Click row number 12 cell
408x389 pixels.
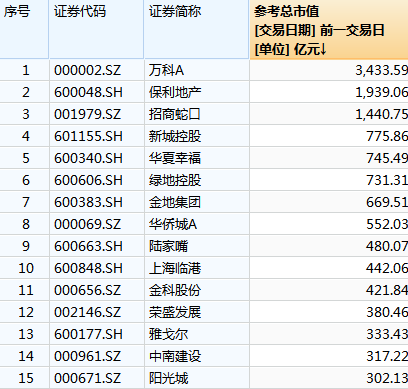[26, 312]
